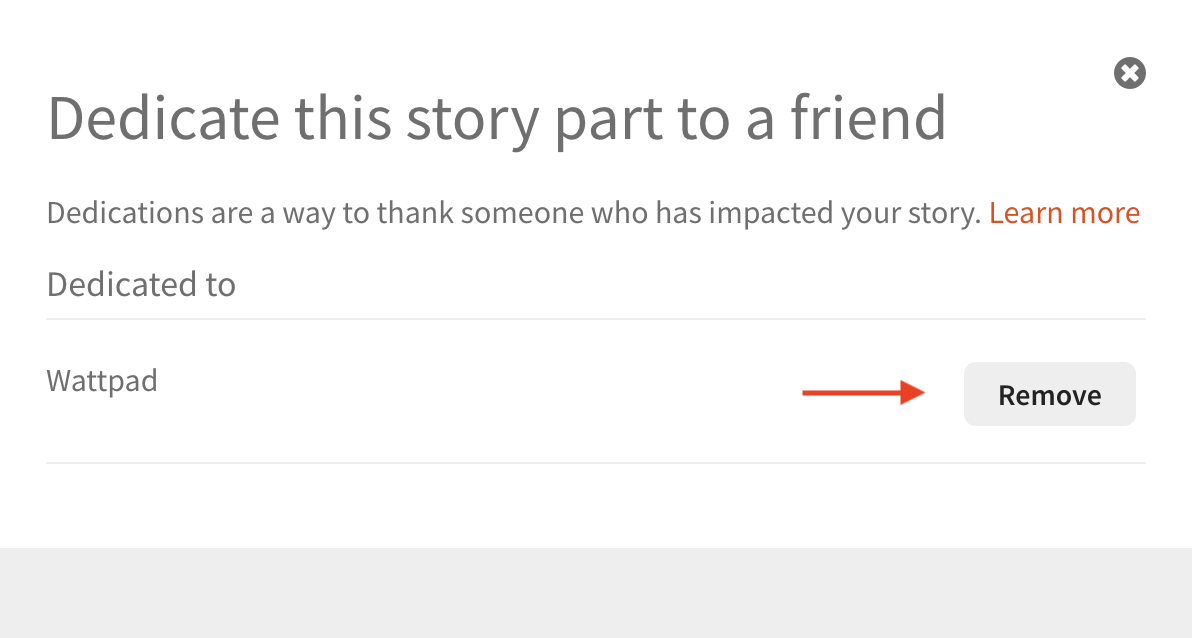Click the 'Dedicated to' section label
This screenshot has height=638, width=1192.
(141, 284)
